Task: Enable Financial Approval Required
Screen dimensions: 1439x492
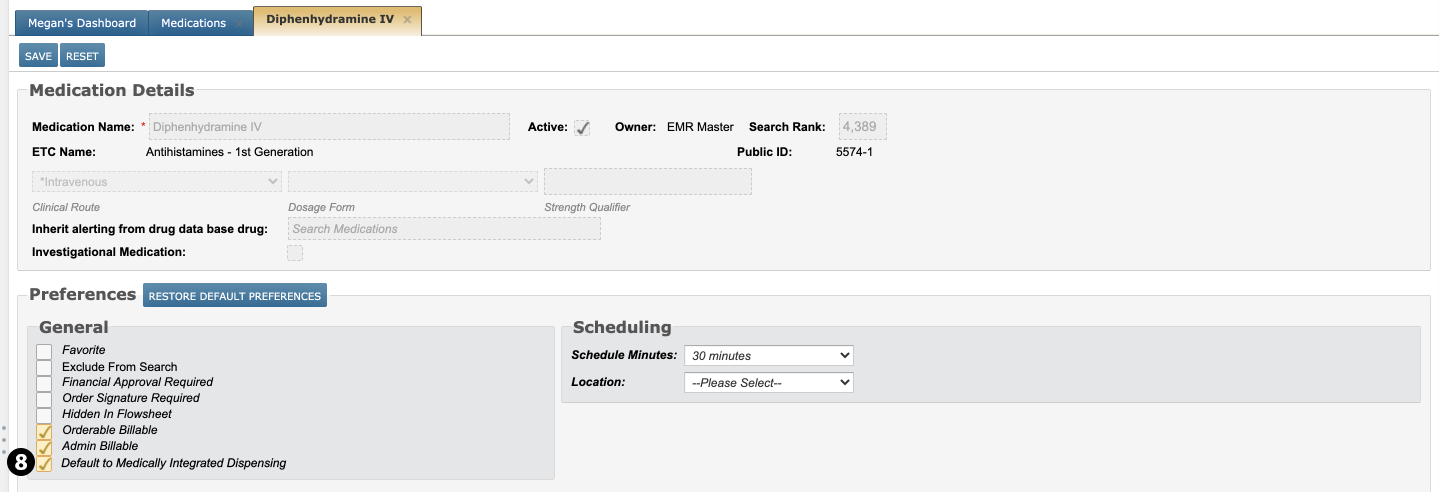Action: pyautogui.click(x=44, y=383)
